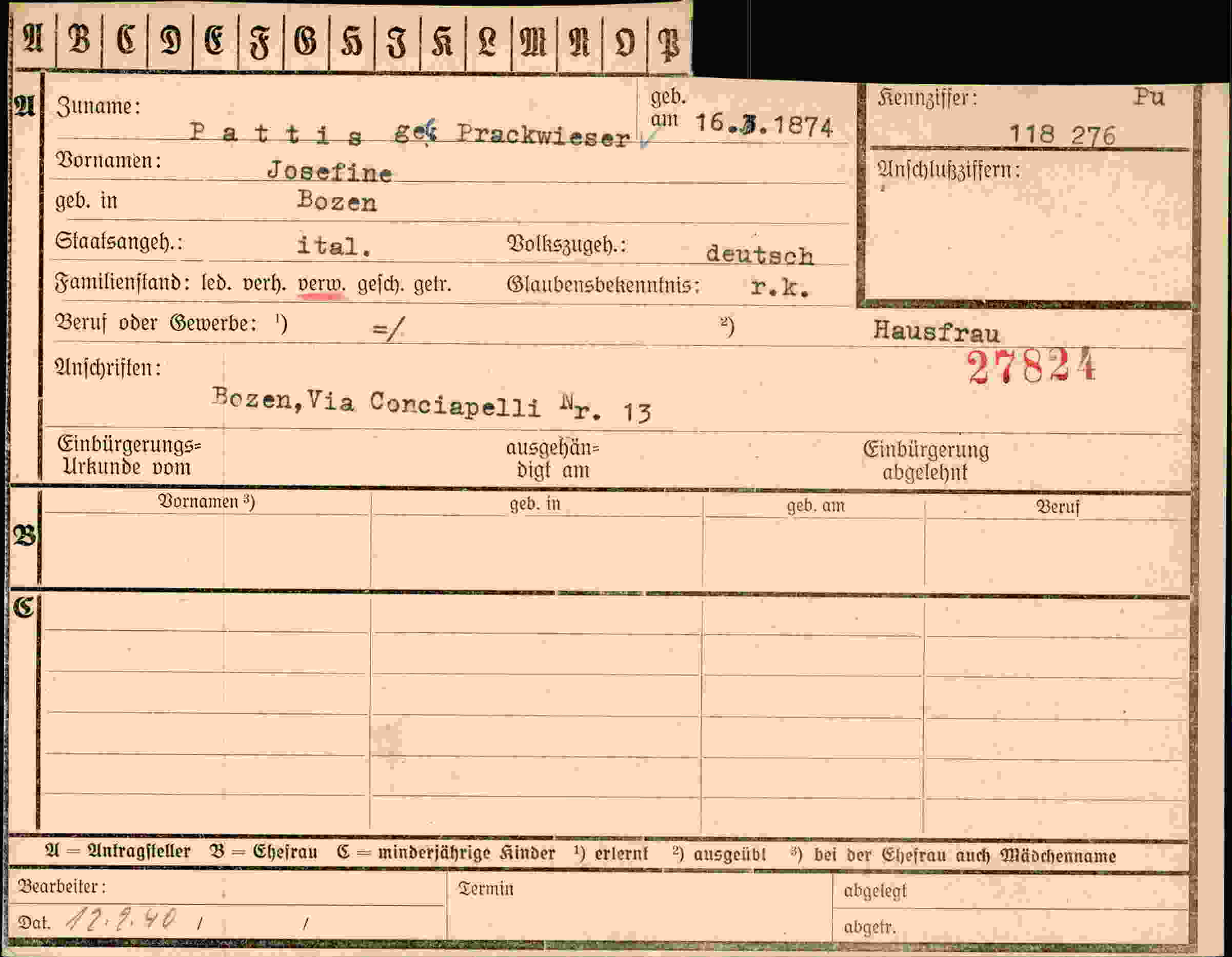Click the footnote "2) ausgeübt"

[719, 854]
